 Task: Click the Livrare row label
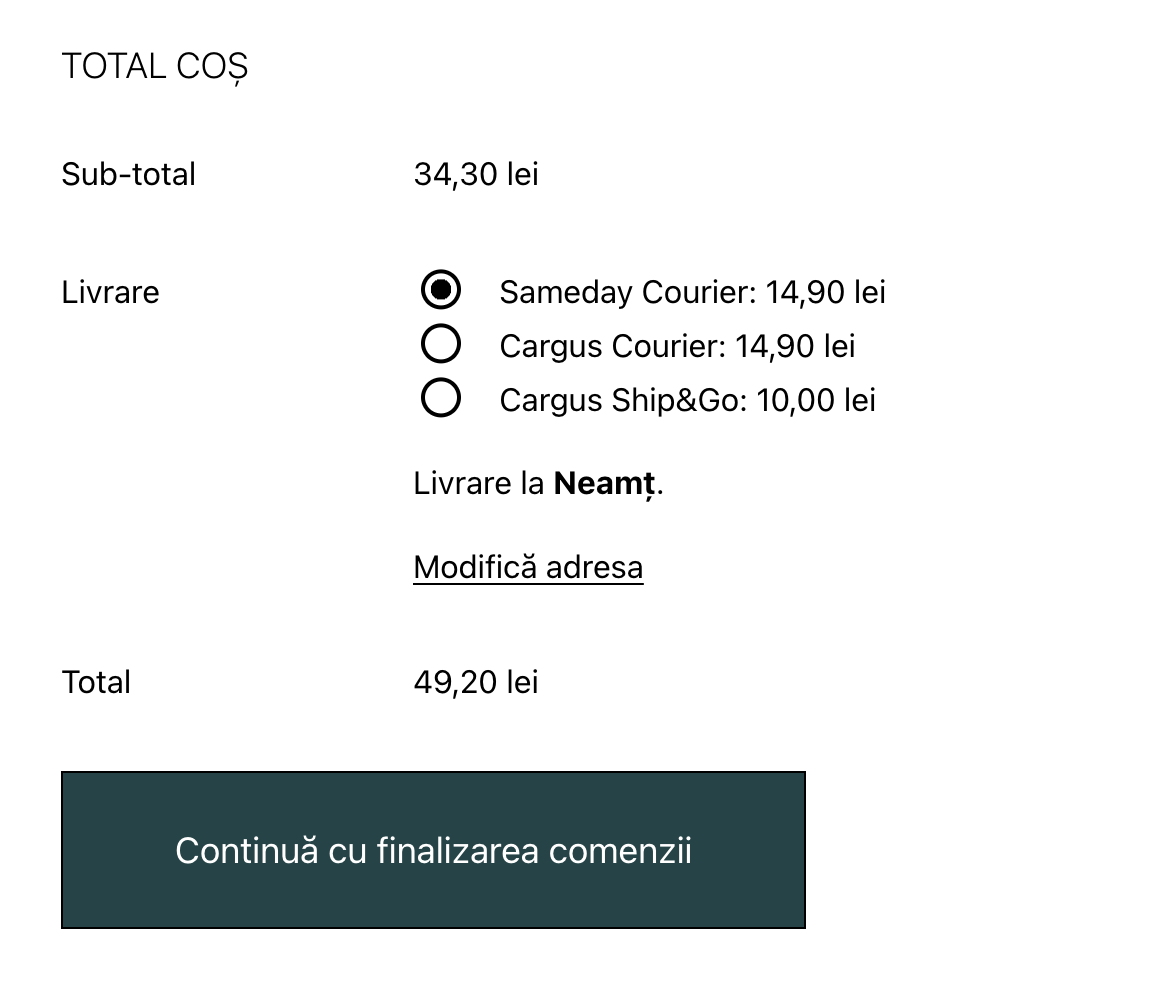click(111, 292)
